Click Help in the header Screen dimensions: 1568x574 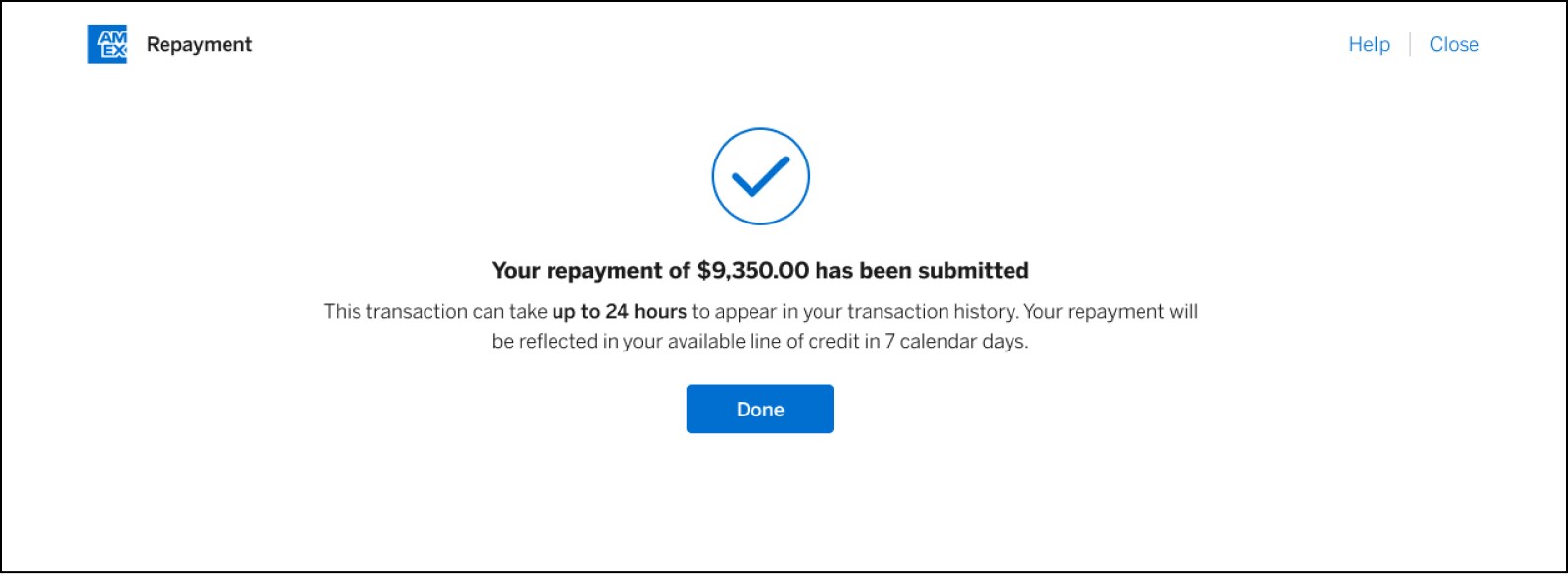pyautogui.click(x=1367, y=44)
